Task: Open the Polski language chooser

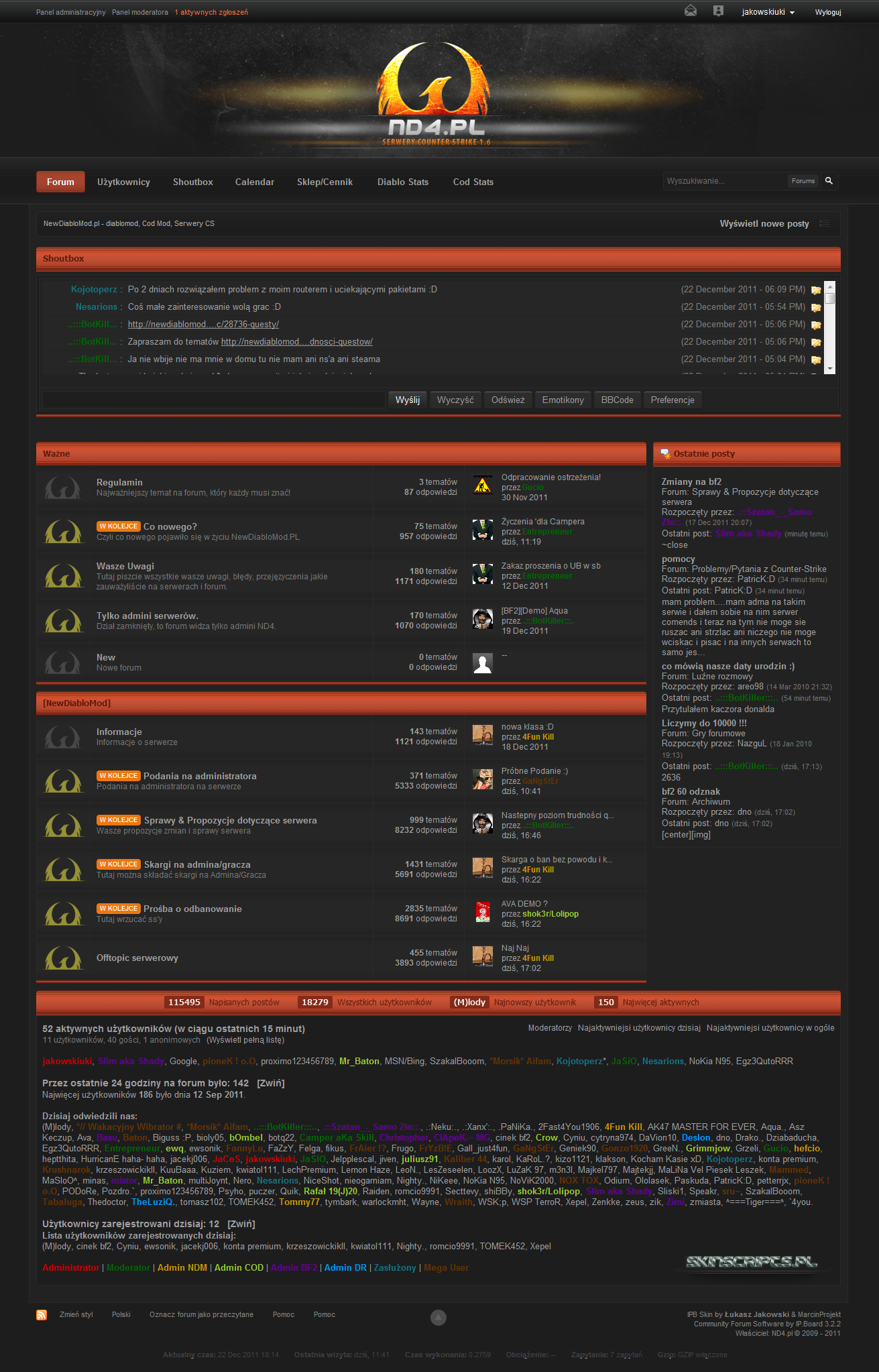Action: click(x=121, y=1314)
